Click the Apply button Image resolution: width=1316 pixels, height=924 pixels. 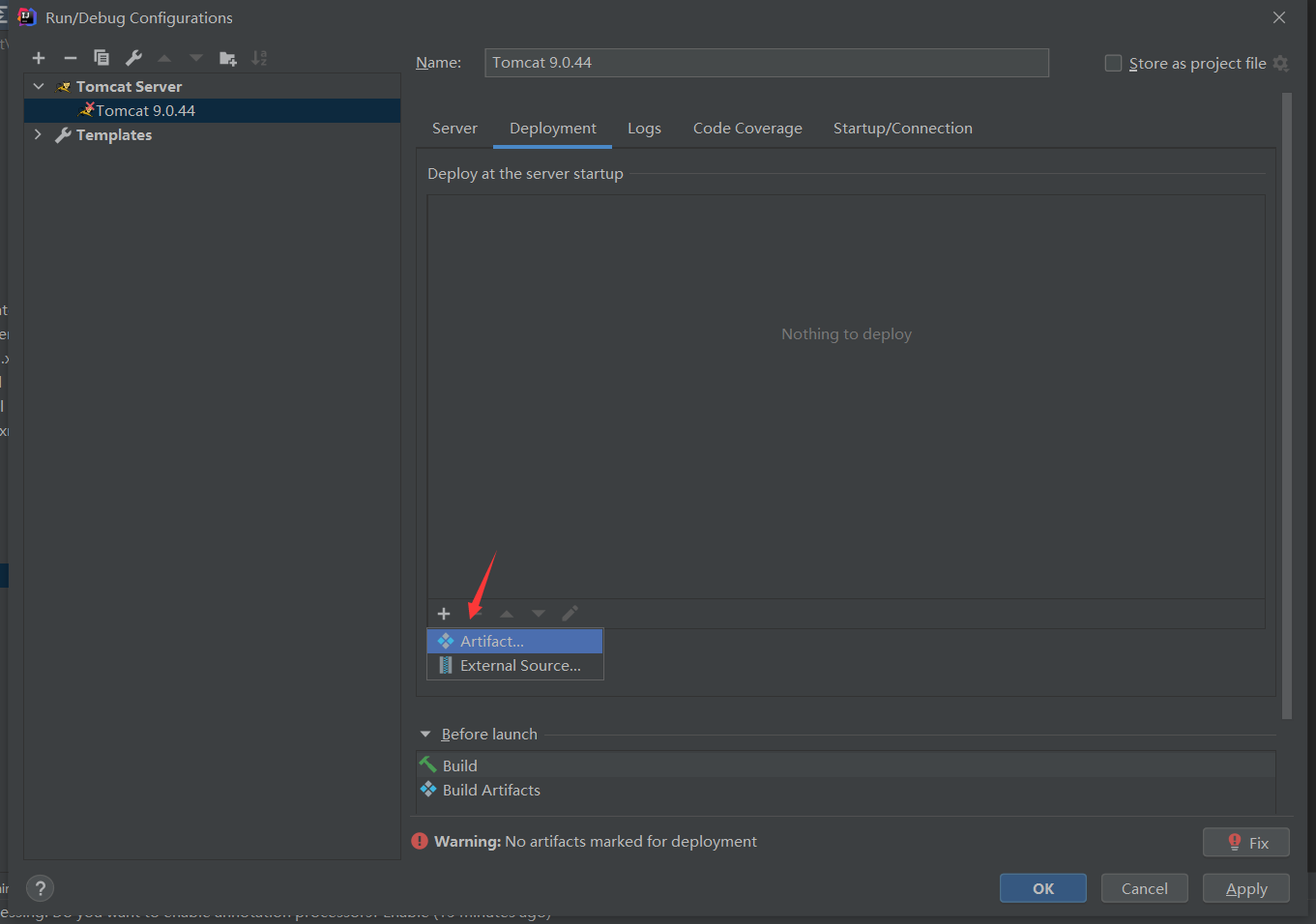tap(1246, 888)
